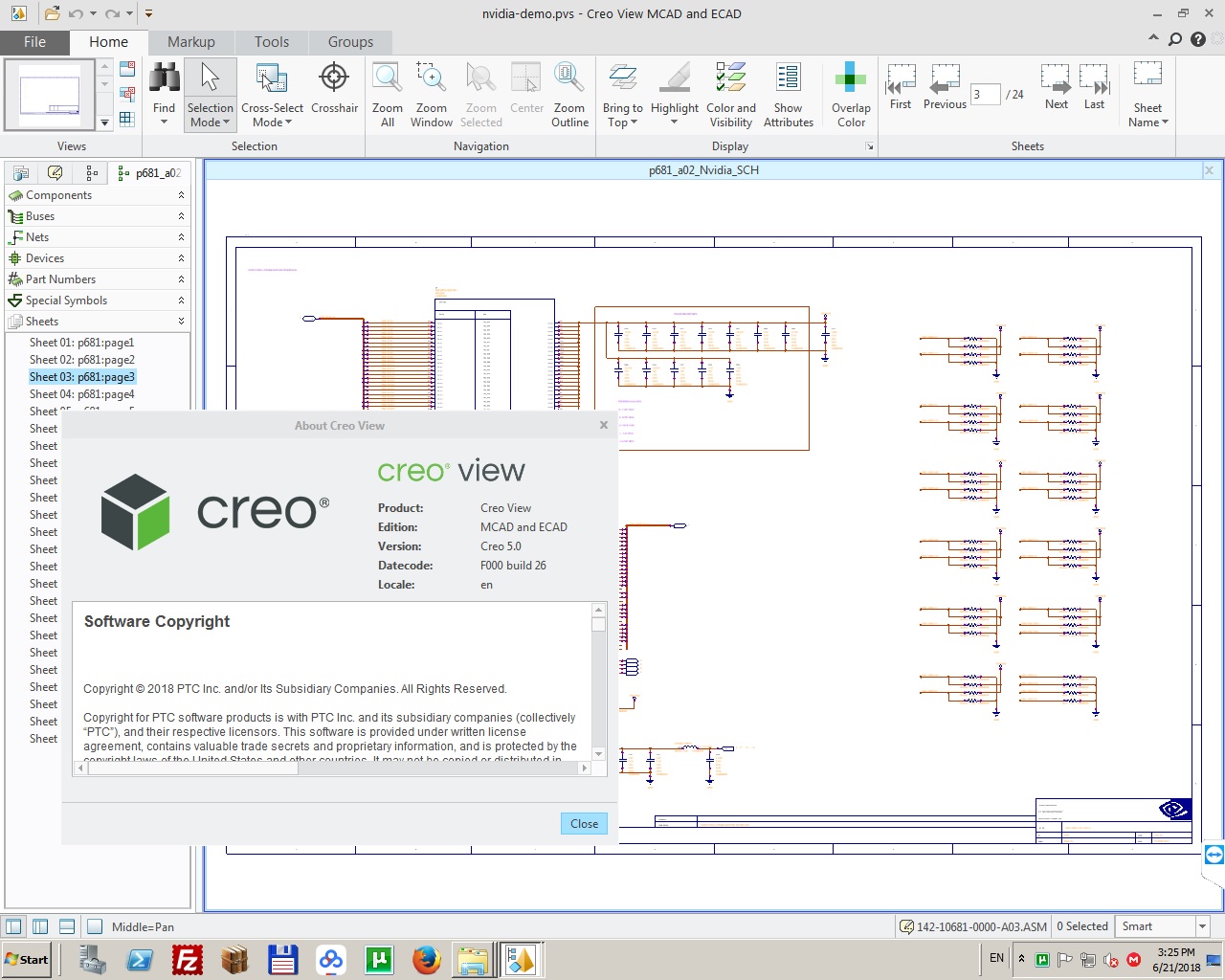The height and width of the screenshot is (980, 1225).
Task: Open Color and Visibility settings
Action: click(x=731, y=94)
